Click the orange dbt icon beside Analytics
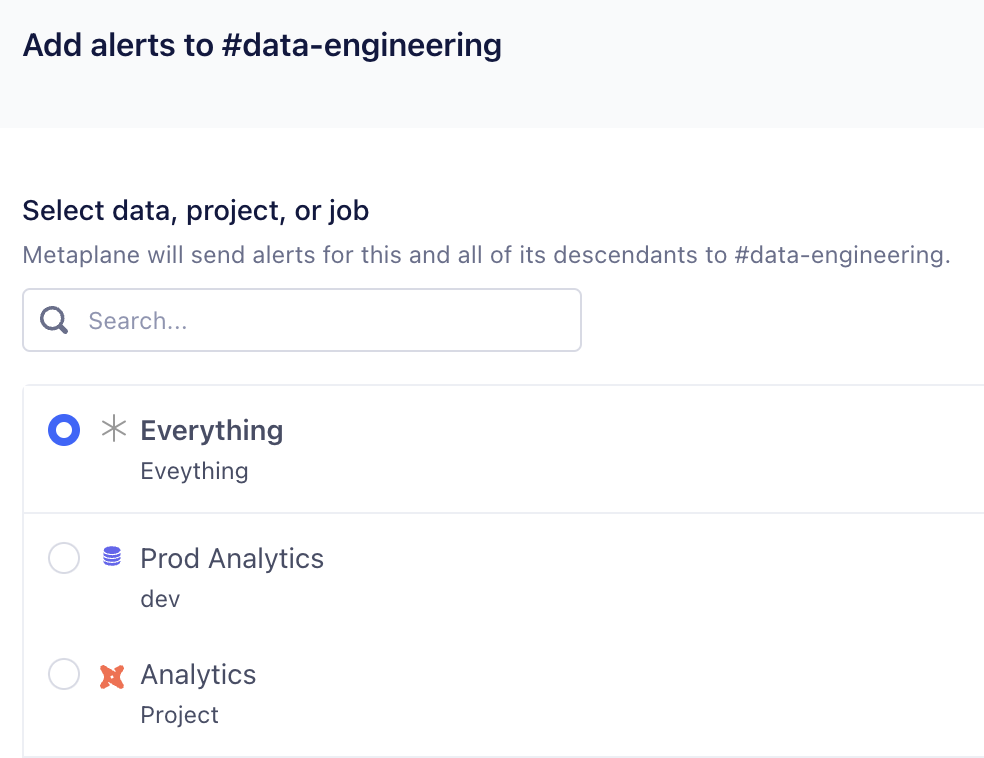Screen dimensions: 984x758 point(112,676)
